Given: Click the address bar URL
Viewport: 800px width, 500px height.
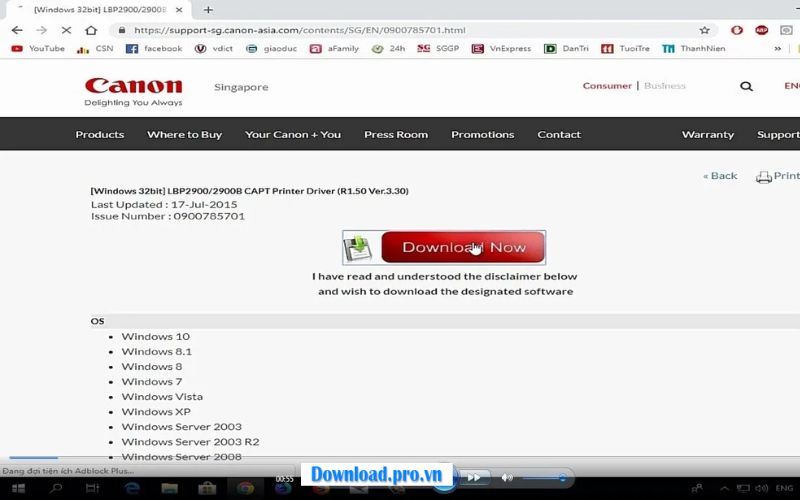Looking at the screenshot, I should (x=300, y=30).
